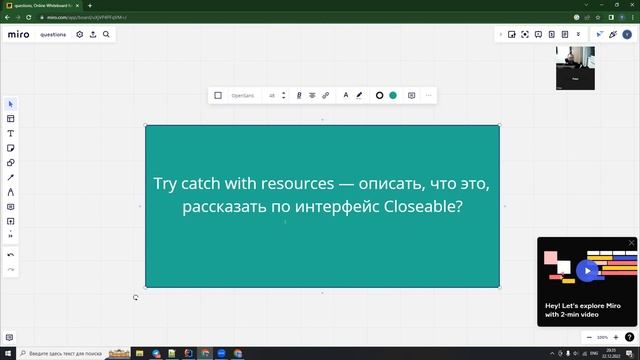
Task: Select the Text tool
Action: (11, 133)
